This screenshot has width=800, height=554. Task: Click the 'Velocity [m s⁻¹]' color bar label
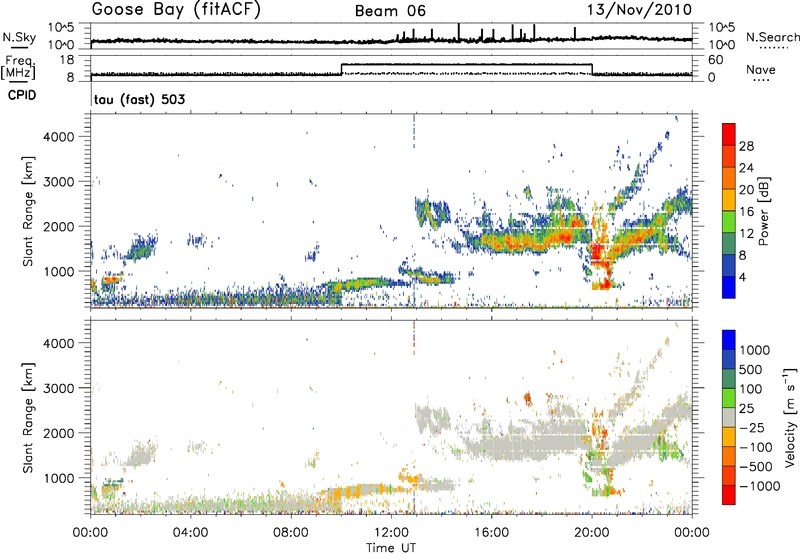pyautogui.click(x=790, y=417)
